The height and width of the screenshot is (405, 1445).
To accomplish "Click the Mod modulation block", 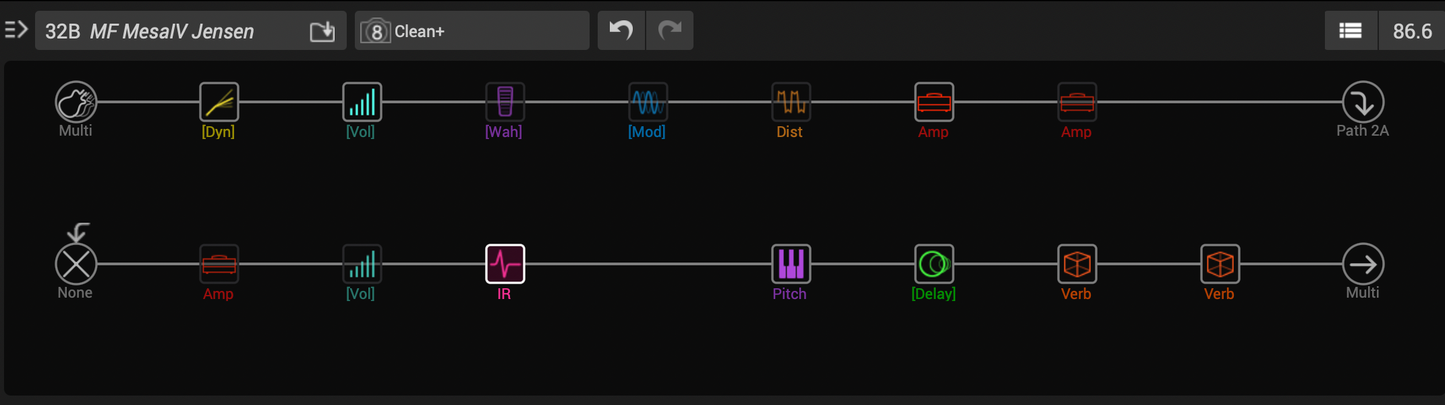I will coord(647,102).
